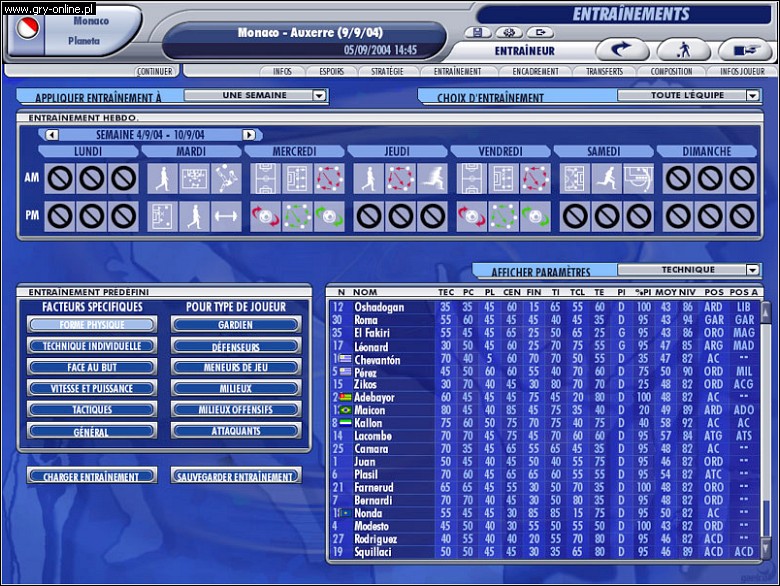
Task: Go to the previous week arrow
Action: (52, 135)
